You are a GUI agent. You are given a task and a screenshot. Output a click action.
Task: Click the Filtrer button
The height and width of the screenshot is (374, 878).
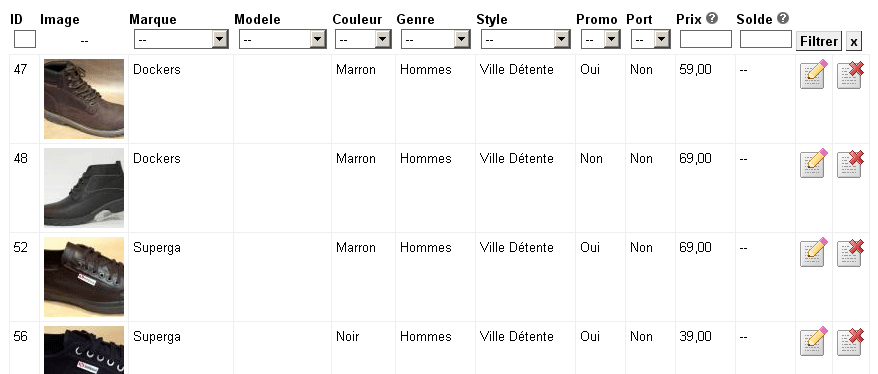pos(819,41)
